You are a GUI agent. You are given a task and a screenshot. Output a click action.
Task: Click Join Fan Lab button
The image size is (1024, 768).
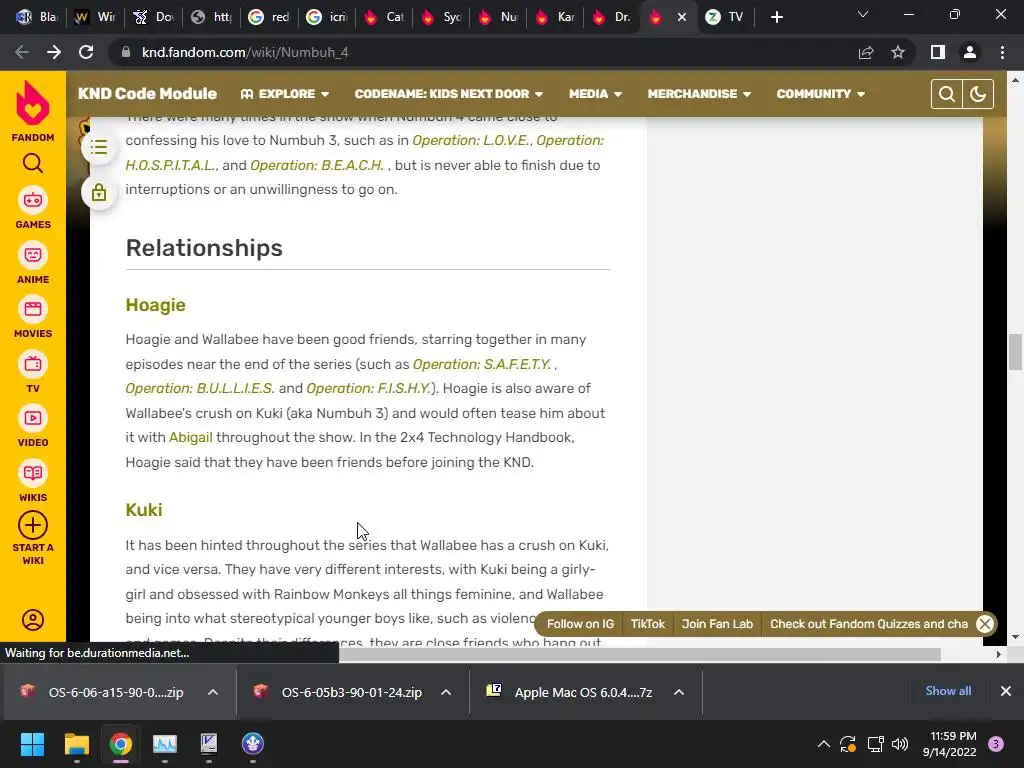(x=717, y=624)
